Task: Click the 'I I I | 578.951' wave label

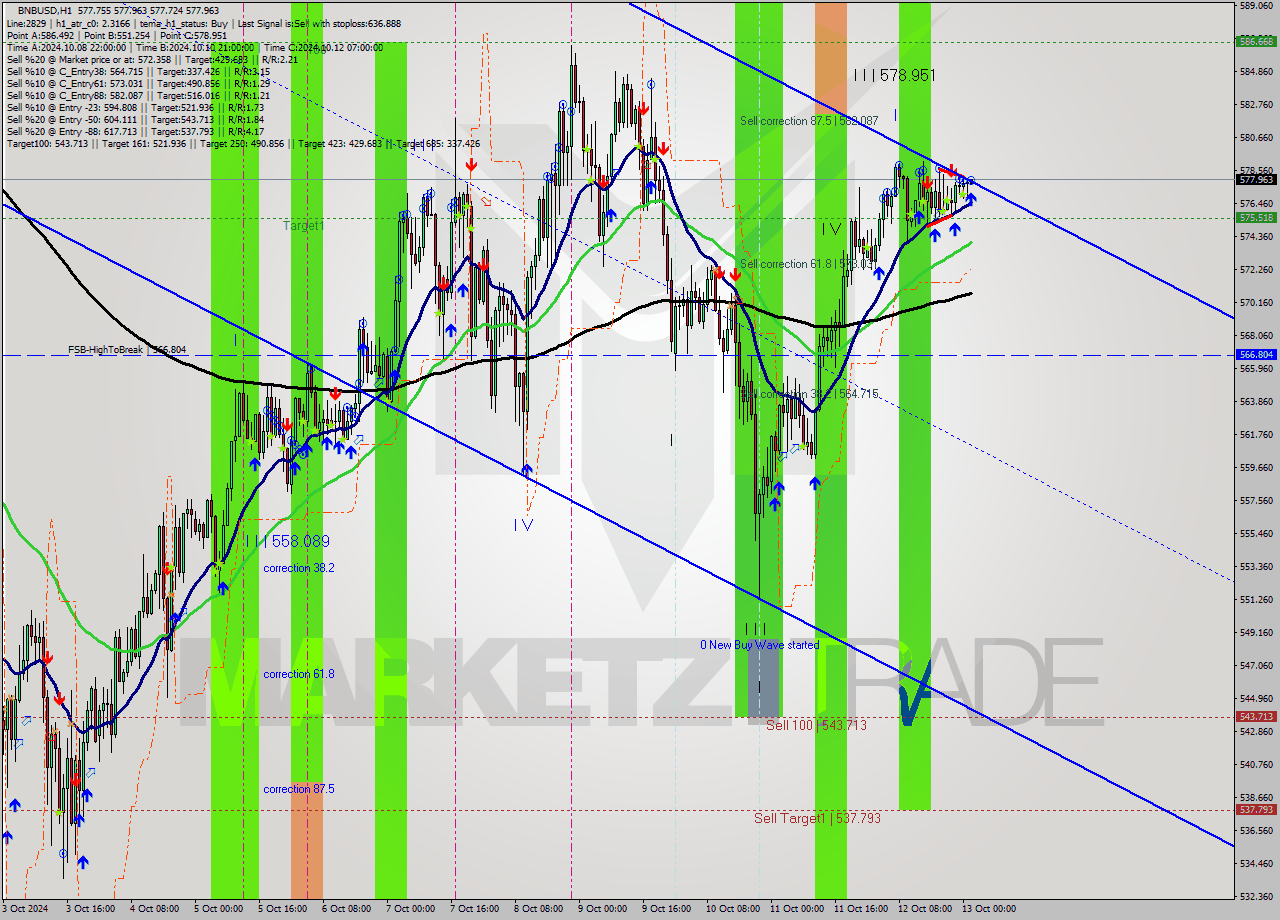Action: (895, 75)
